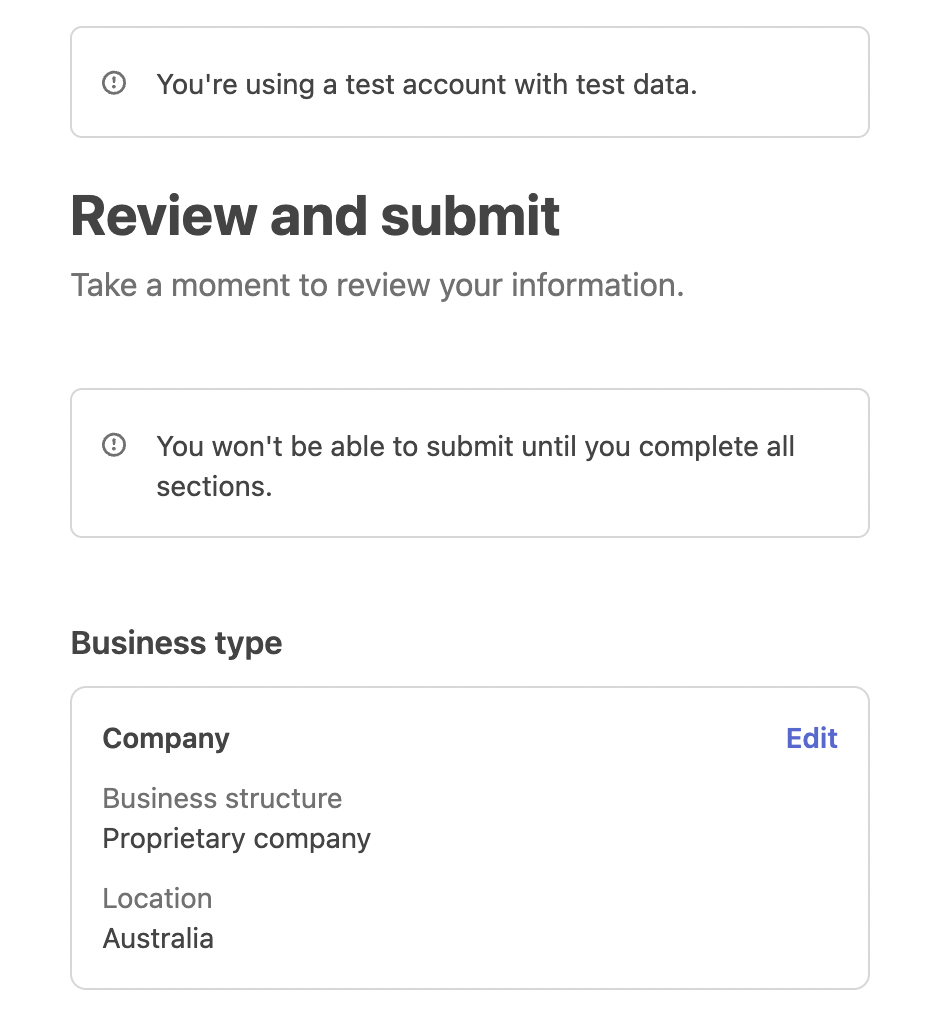Click inside the Company details card
Image resolution: width=934 pixels, height=1034 pixels.
[470, 837]
